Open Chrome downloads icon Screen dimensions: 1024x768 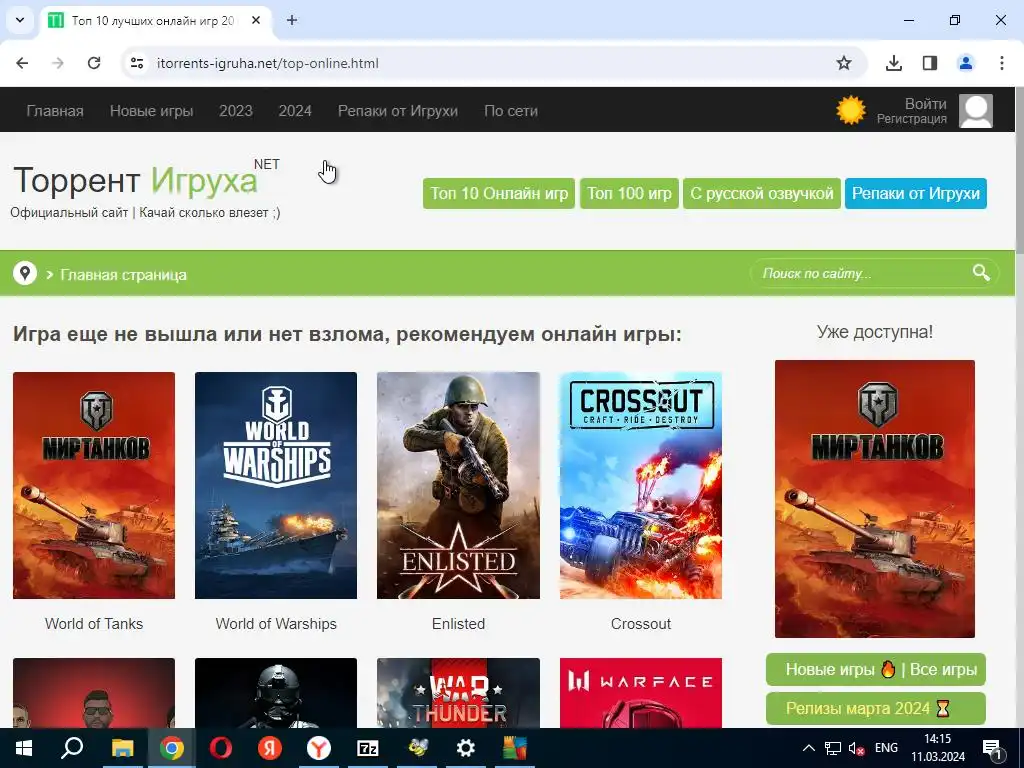(893, 63)
